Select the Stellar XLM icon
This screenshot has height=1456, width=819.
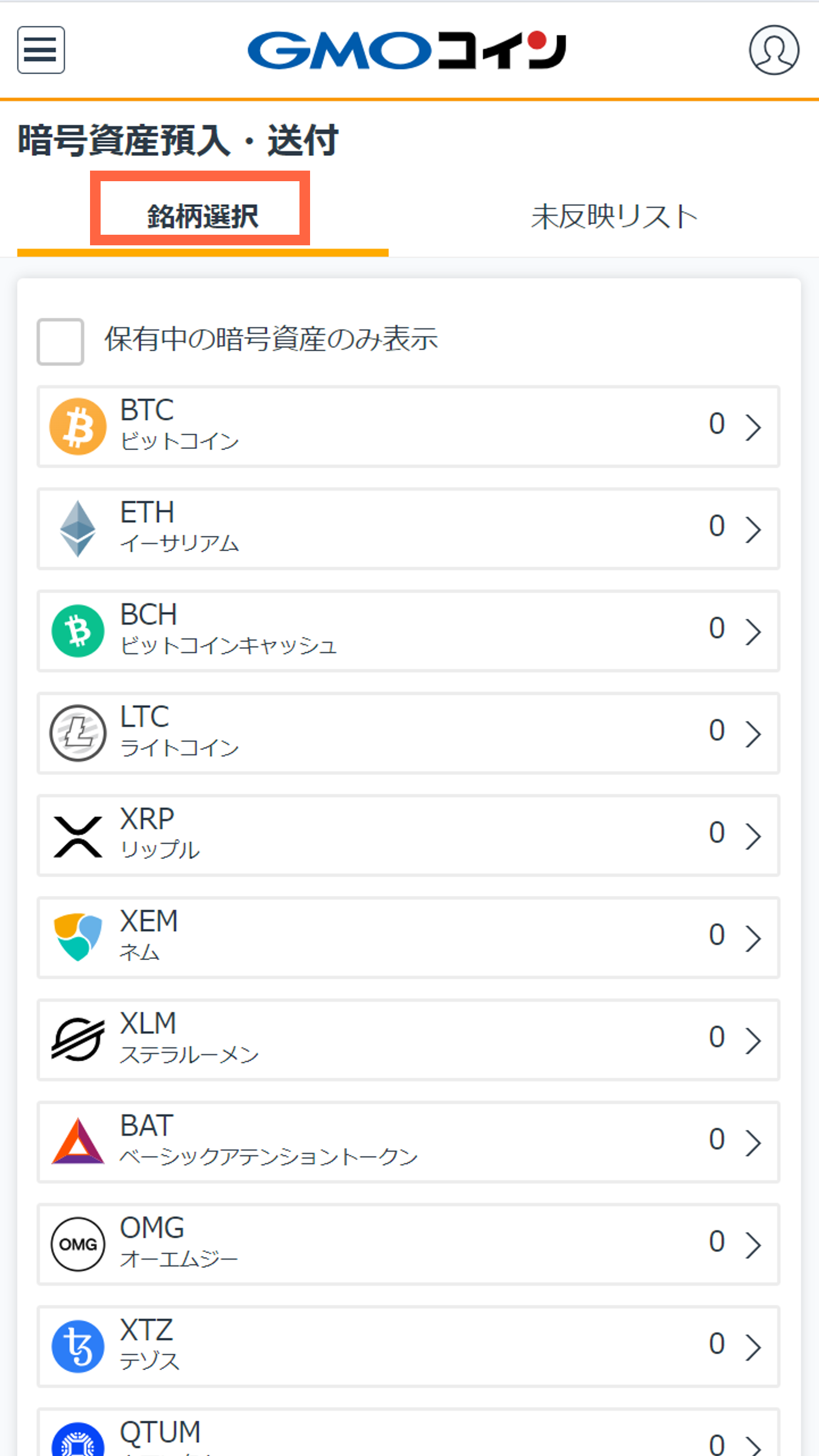tap(78, 1039)
